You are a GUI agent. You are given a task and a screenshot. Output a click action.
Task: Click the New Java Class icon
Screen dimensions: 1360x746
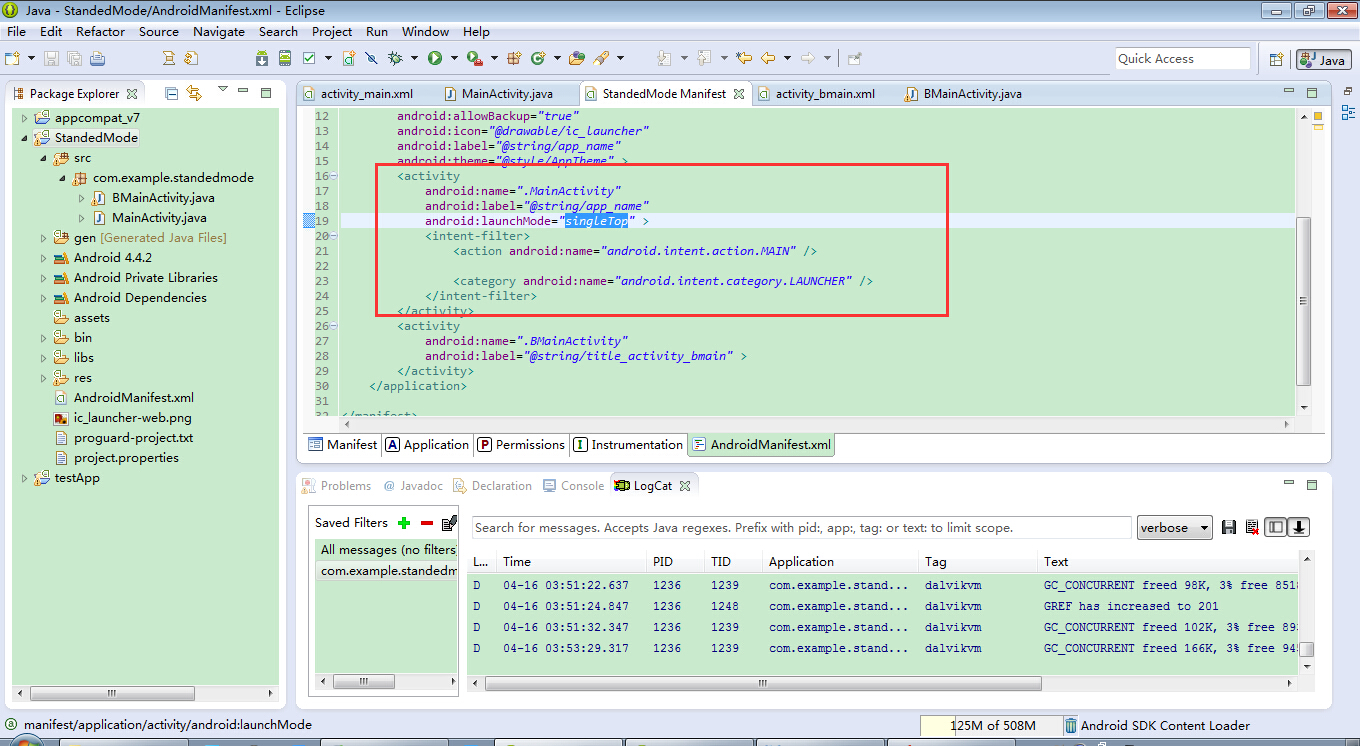(x=537, y=58)
